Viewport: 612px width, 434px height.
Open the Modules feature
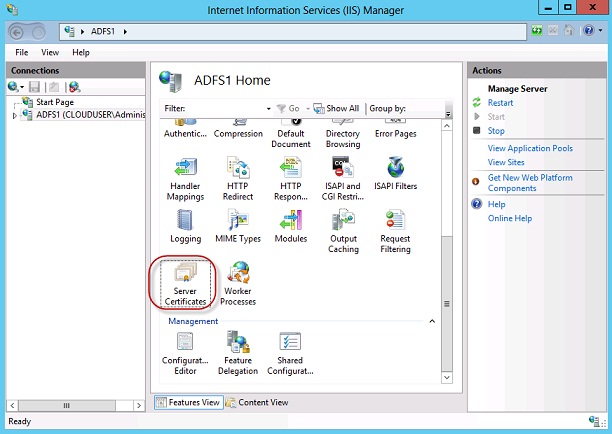(291, 226)
